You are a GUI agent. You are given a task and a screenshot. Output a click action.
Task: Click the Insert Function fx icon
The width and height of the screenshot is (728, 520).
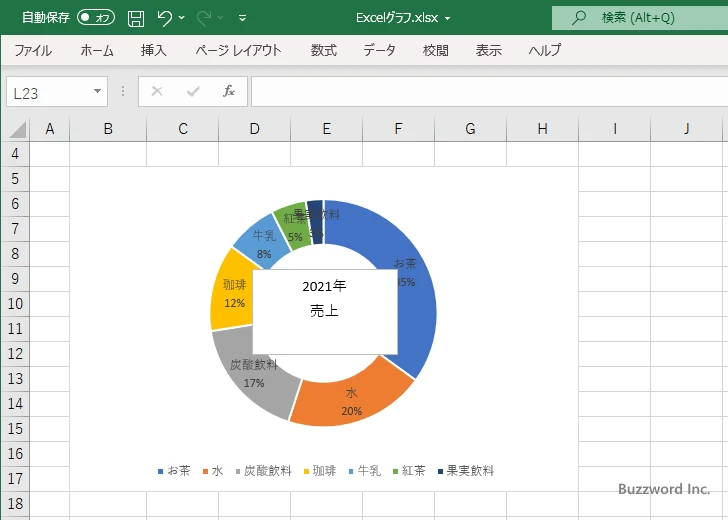229,91
